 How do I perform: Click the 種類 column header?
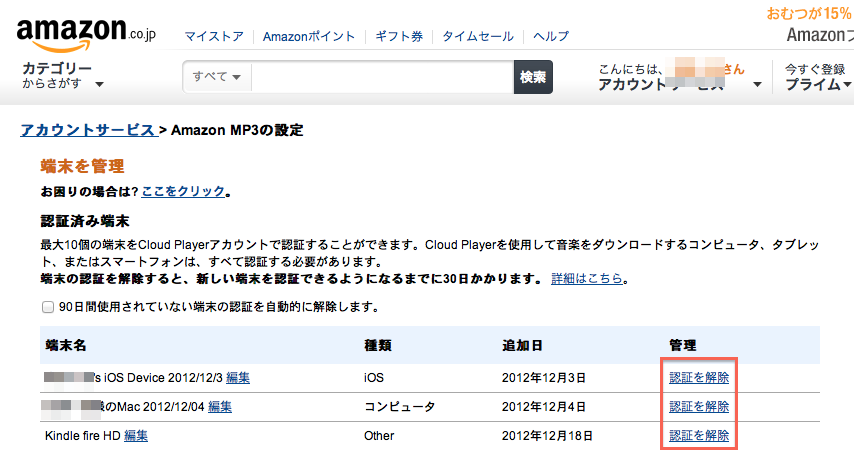pos(378,345)
